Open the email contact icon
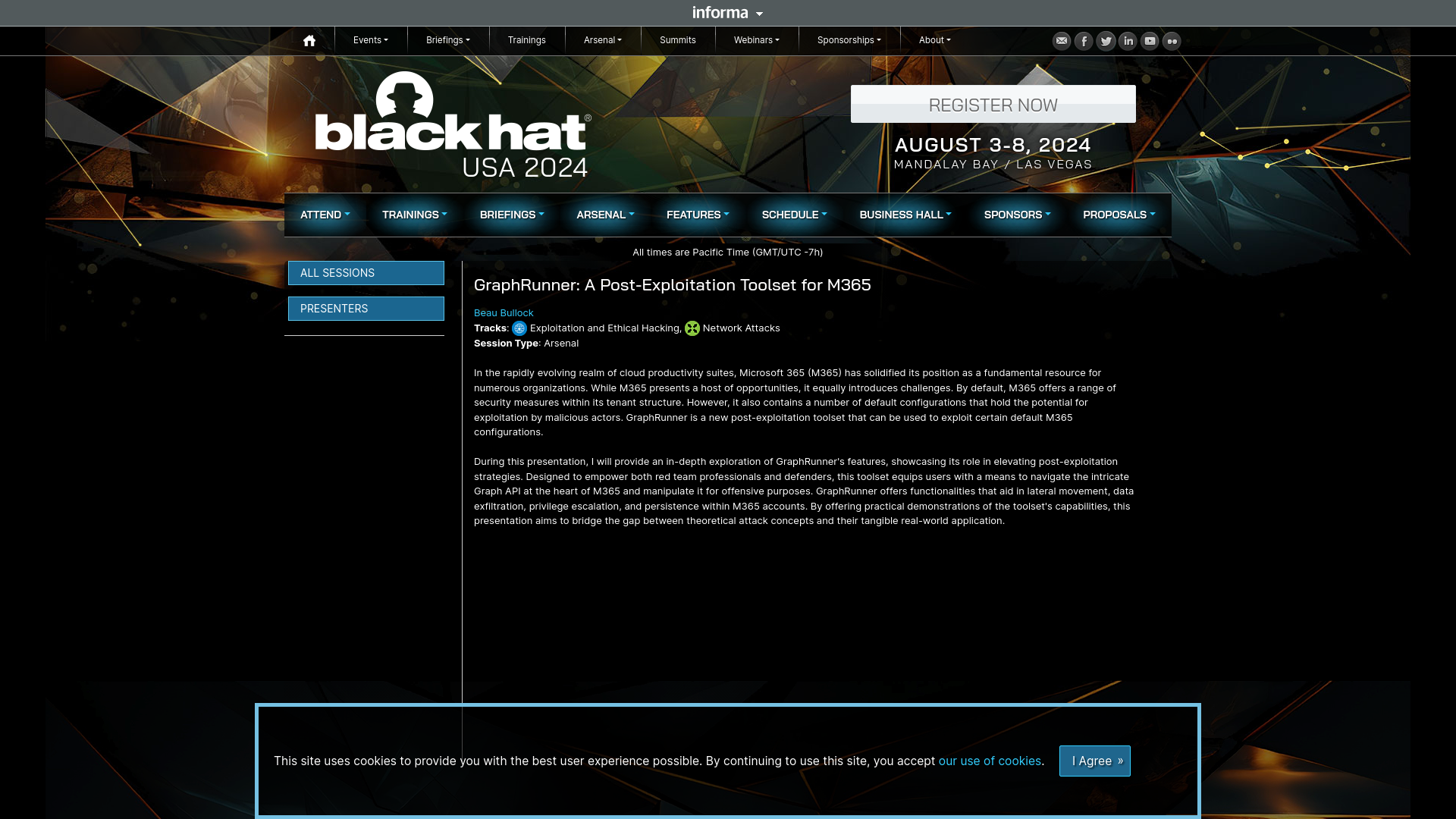1456x819 pixels. (x=1062, y=41)
